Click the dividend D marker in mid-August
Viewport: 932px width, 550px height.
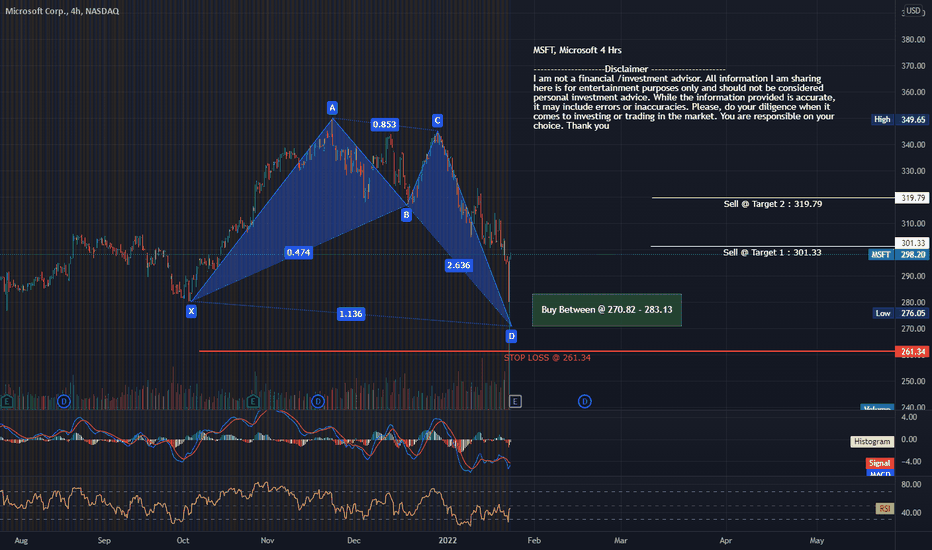64,401
